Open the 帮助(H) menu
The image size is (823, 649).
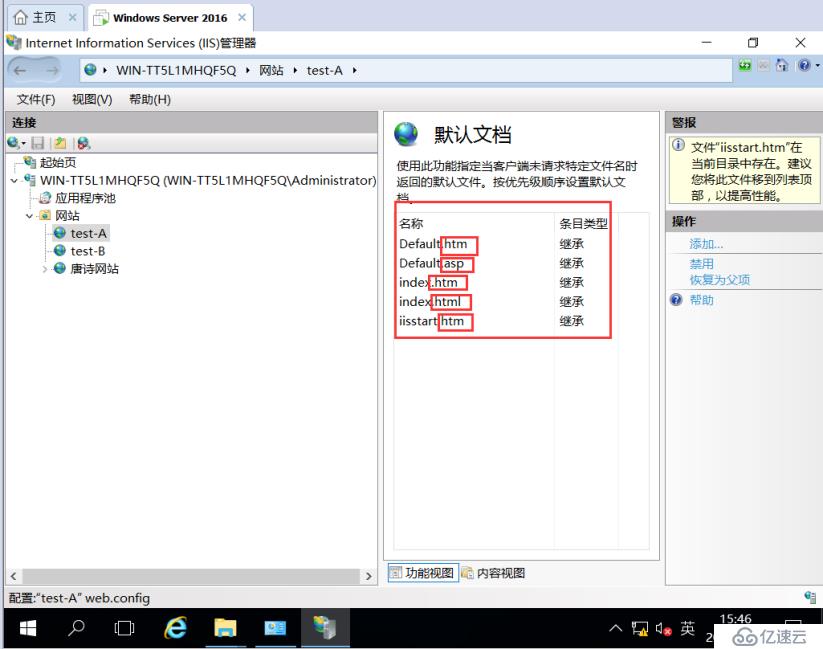[150, 99]
